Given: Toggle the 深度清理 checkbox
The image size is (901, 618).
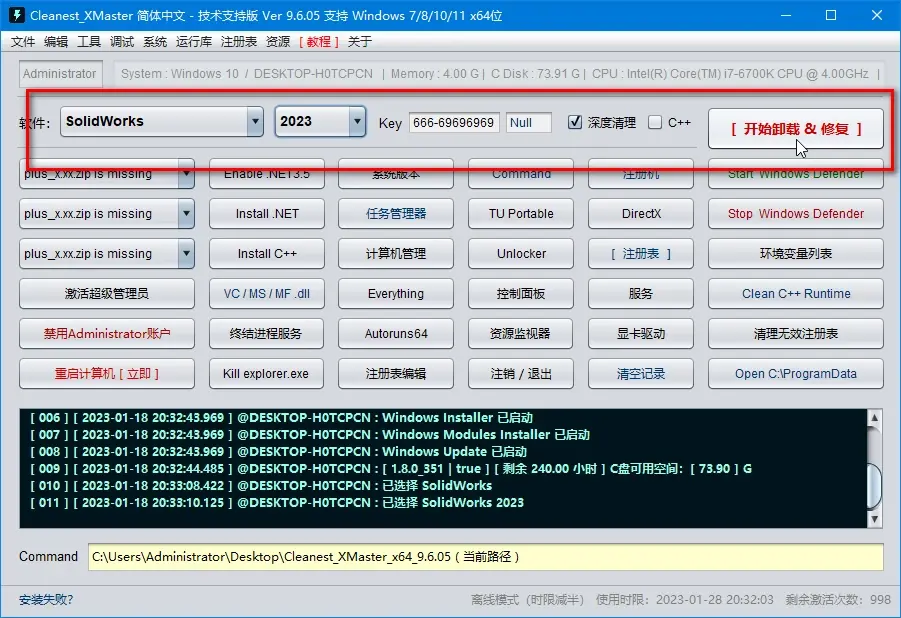Looking at the screenshot, I should (575, 122).
